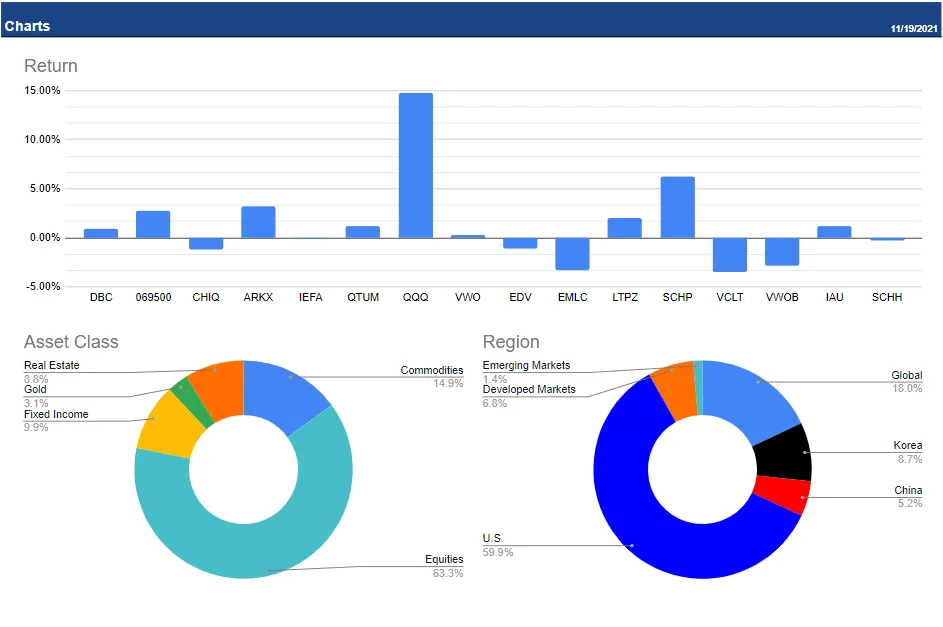
Task: Click the Emerging Markets 1.4% label
Action: tap(521, 370)
